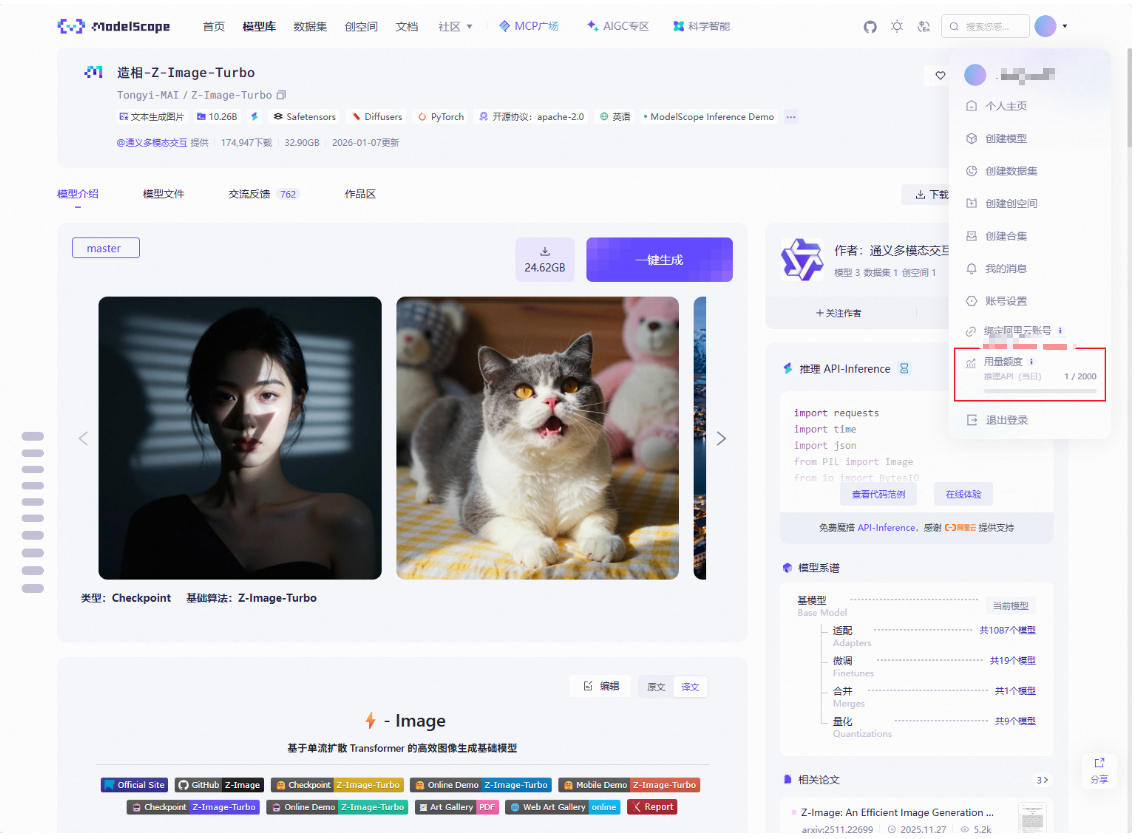Open the master branch selector
The image size is (1137, 839).
coord(105,248)
